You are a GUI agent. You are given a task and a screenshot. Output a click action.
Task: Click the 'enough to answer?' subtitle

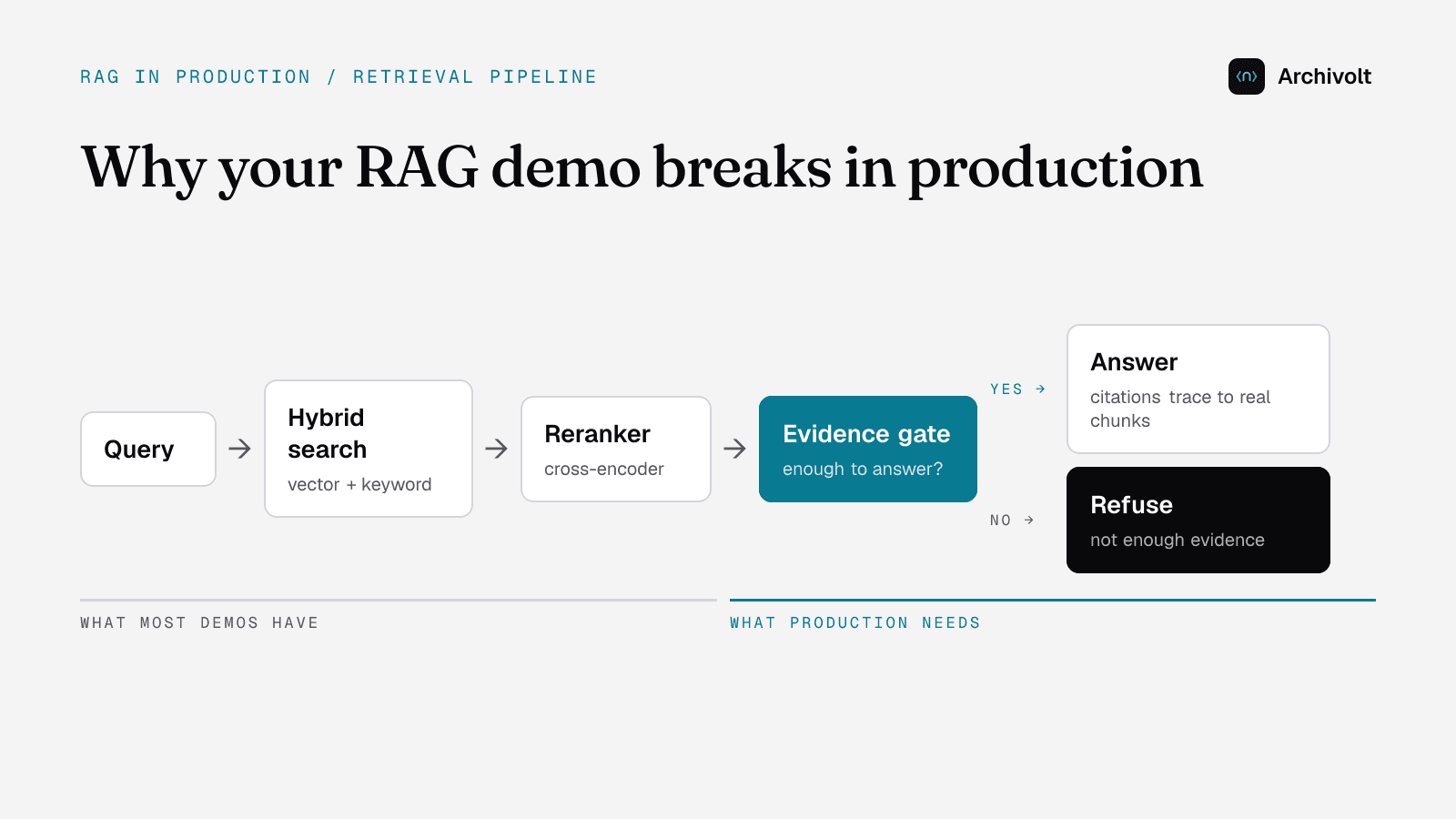[863, 470]
